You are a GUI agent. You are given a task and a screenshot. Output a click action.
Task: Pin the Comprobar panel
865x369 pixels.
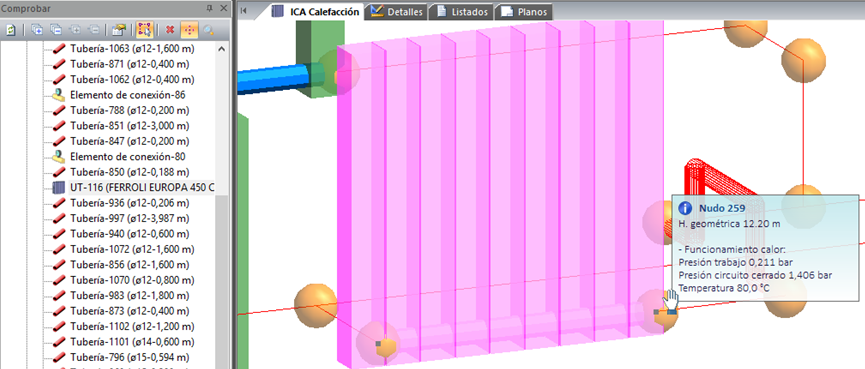point(209,8)
